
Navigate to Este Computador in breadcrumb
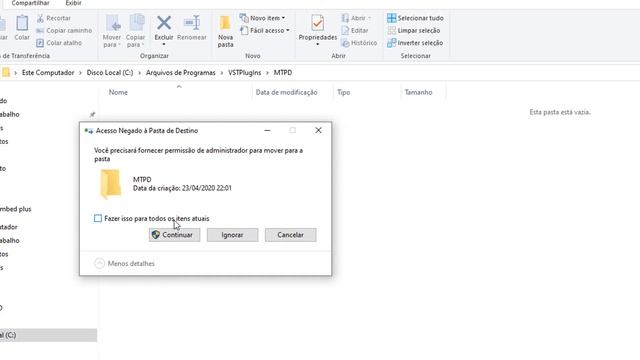click(x=48, y=73)
